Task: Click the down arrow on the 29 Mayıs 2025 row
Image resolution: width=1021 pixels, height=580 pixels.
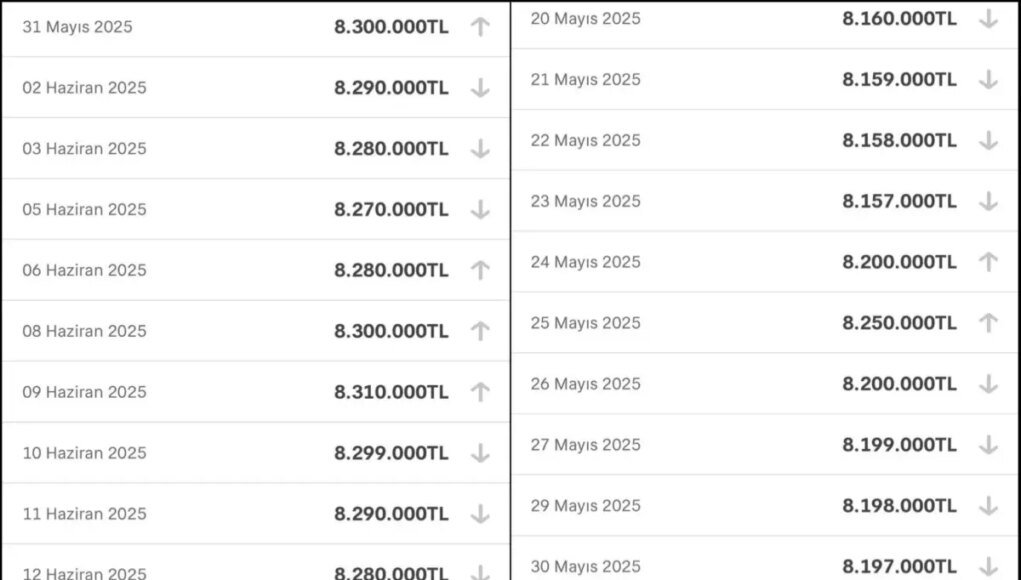Action: [x=988, y=506]
